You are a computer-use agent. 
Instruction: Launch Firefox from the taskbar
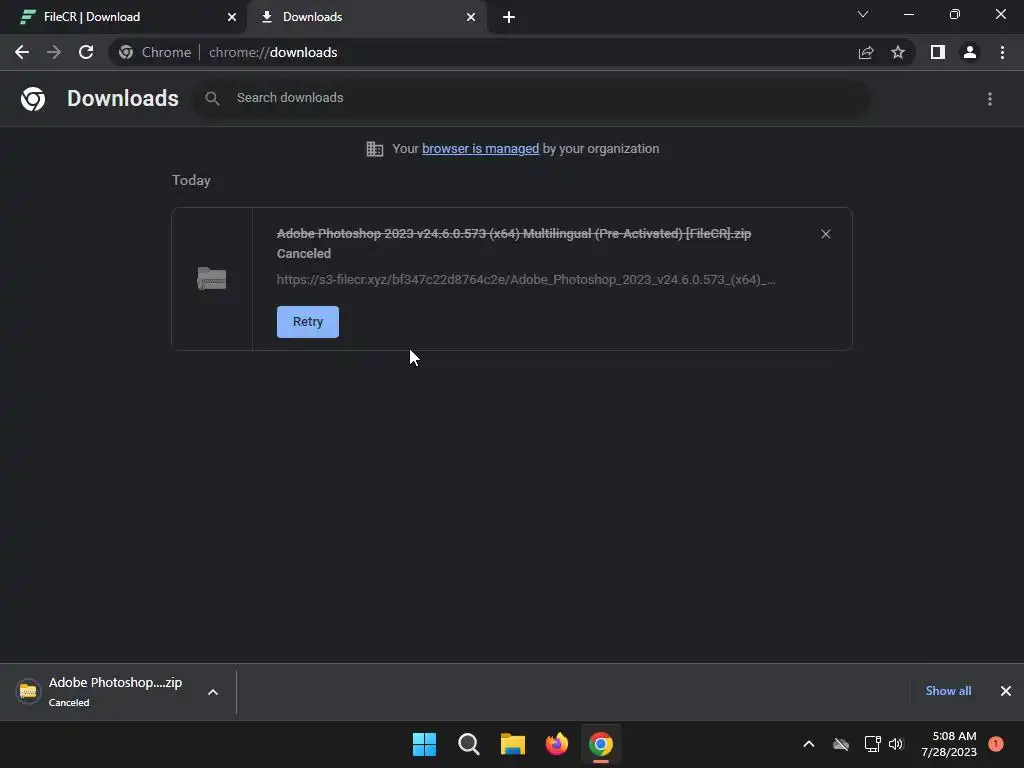(x=557, y=744)
